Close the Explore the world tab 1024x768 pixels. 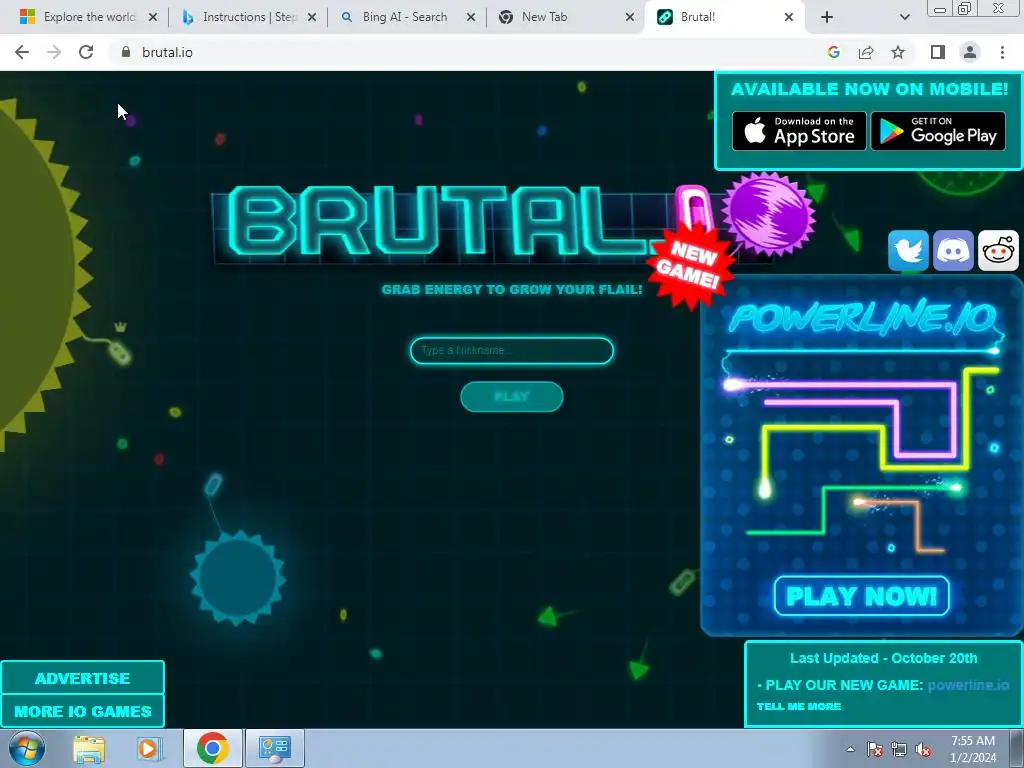153,17
